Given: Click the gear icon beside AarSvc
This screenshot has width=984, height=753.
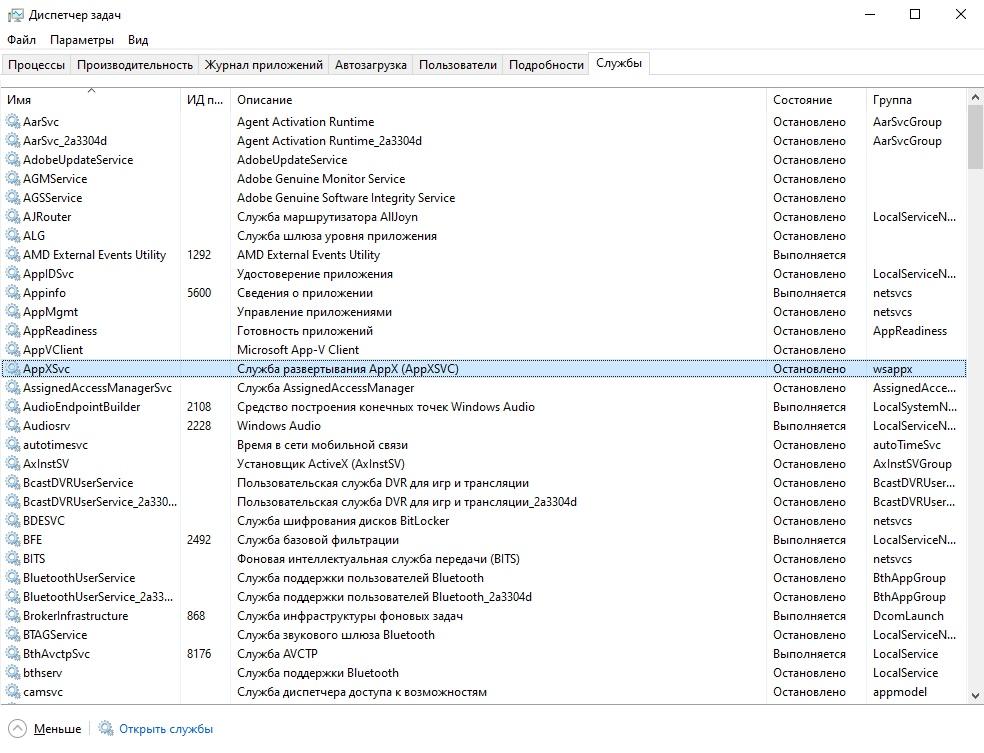Looking at the screenshot, I should [13, 121].
